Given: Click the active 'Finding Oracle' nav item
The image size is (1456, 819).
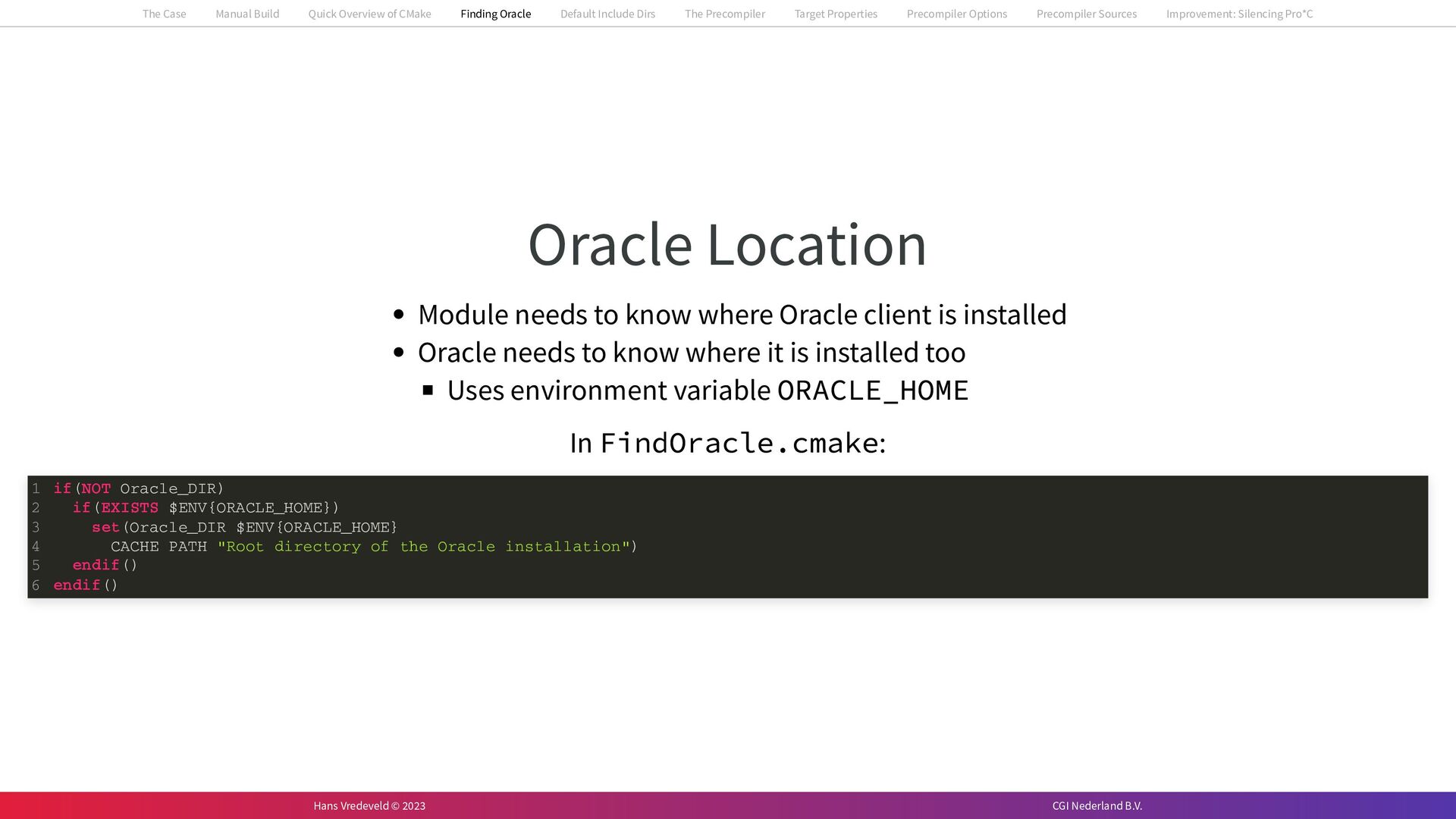Looking at the screenshot, I should pyautogui.click(x=495, y=14).
